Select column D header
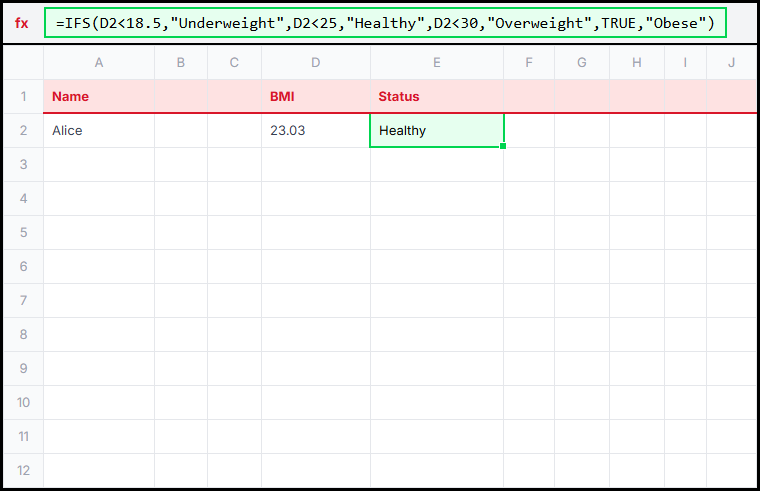The image size is (760, 491). click(x=315, y=63)
